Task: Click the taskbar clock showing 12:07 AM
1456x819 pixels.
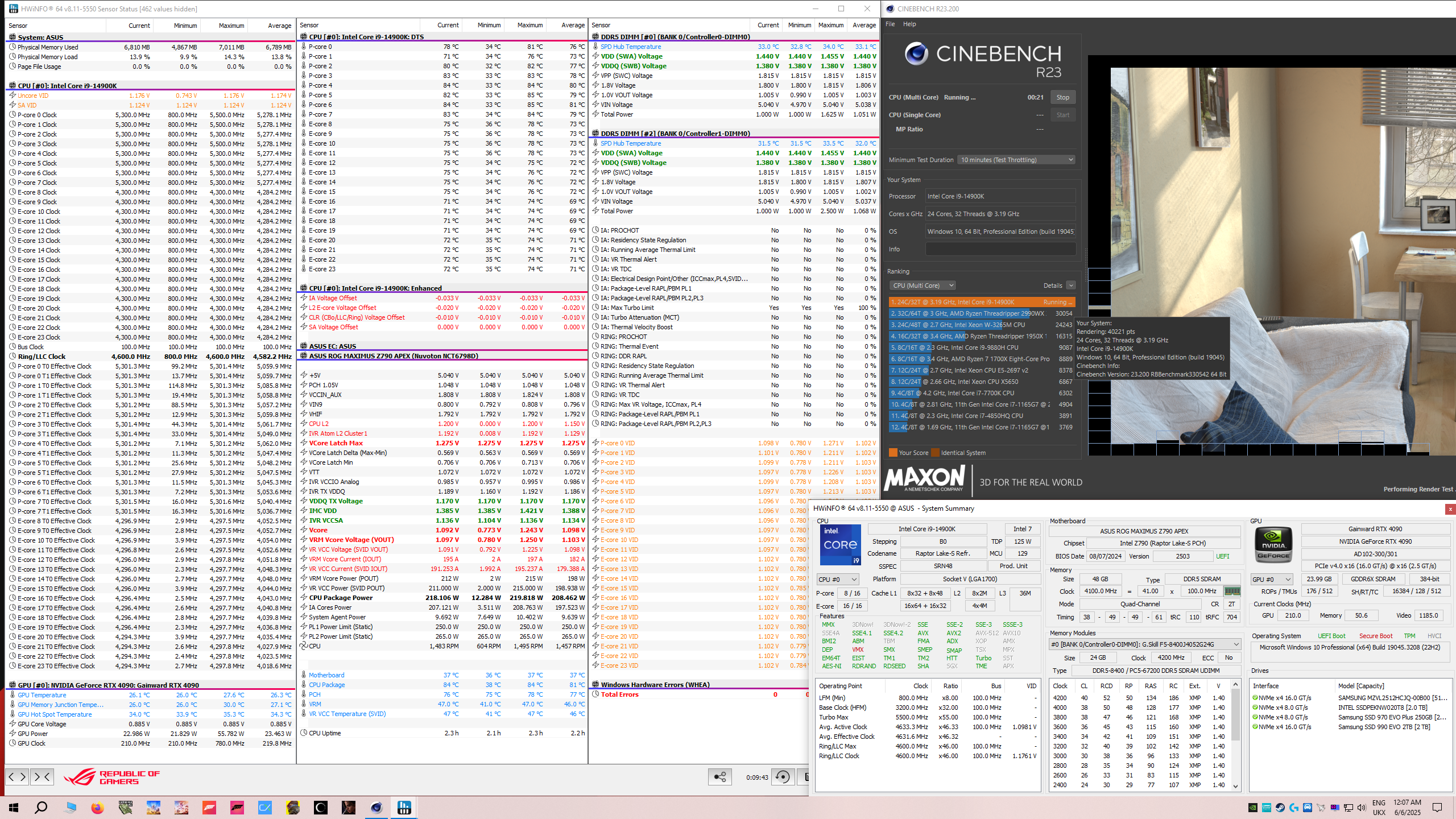Action: [x=1407, y=808]
